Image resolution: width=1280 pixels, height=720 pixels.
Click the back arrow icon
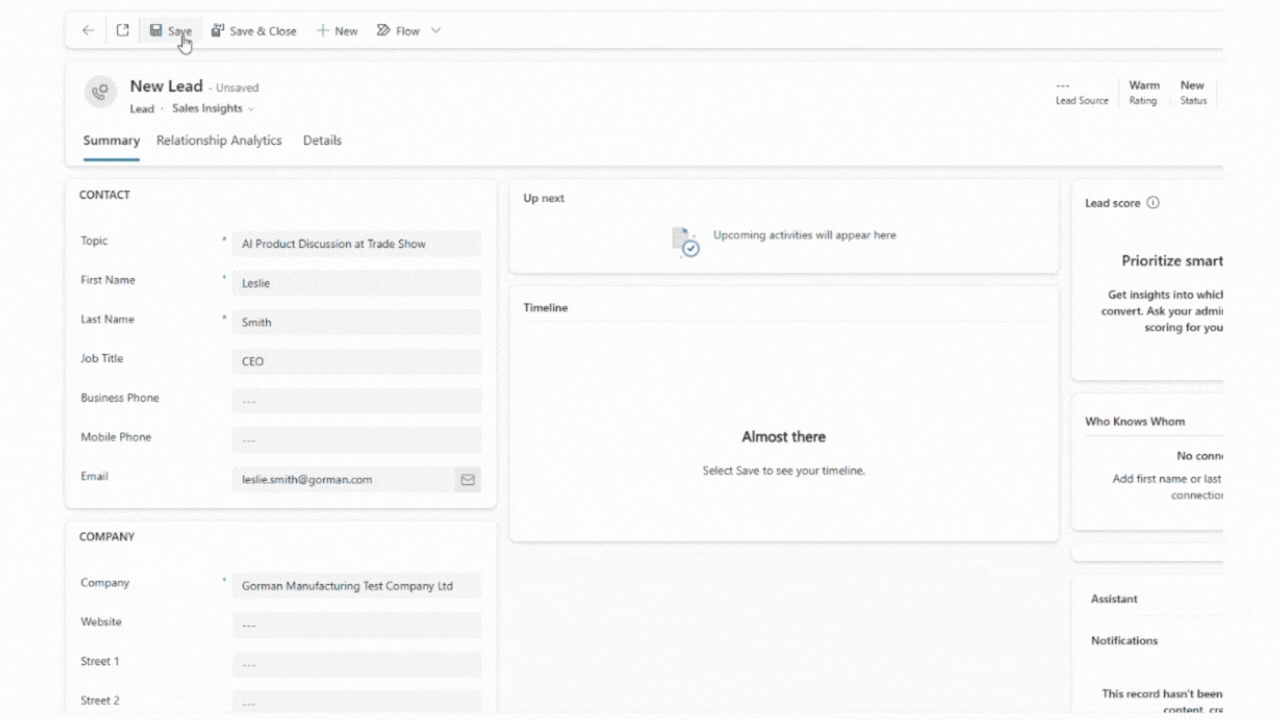[x=88, y=31]
